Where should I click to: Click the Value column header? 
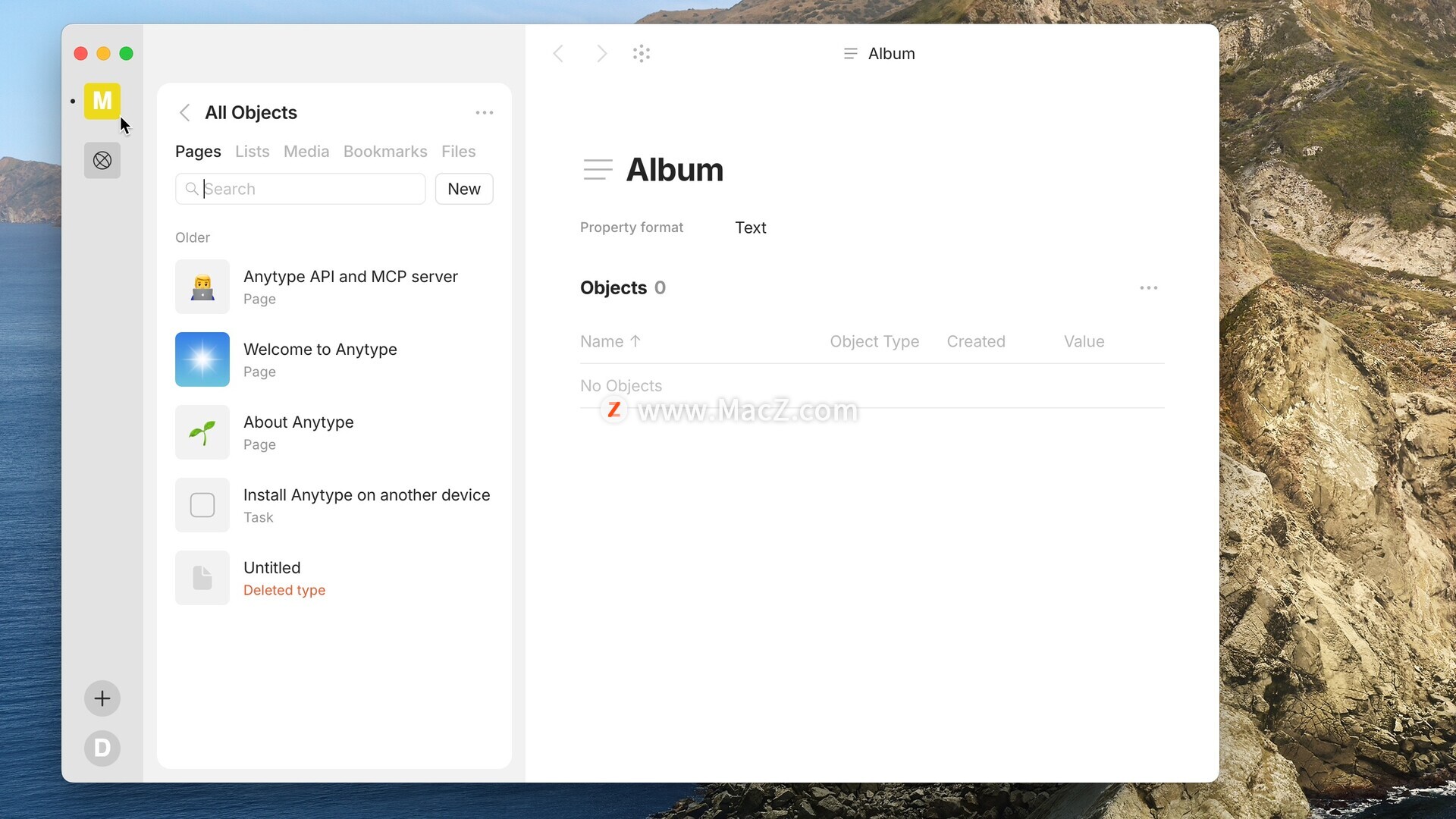(x=1084, y=341)
